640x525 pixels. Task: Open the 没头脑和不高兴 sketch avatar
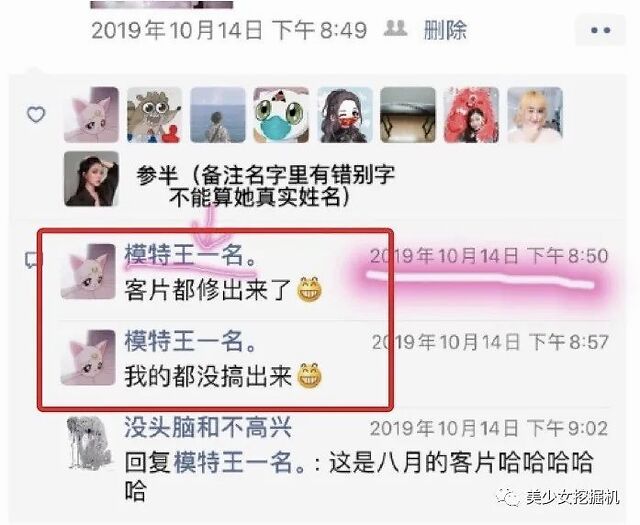(x=89, y=443)
